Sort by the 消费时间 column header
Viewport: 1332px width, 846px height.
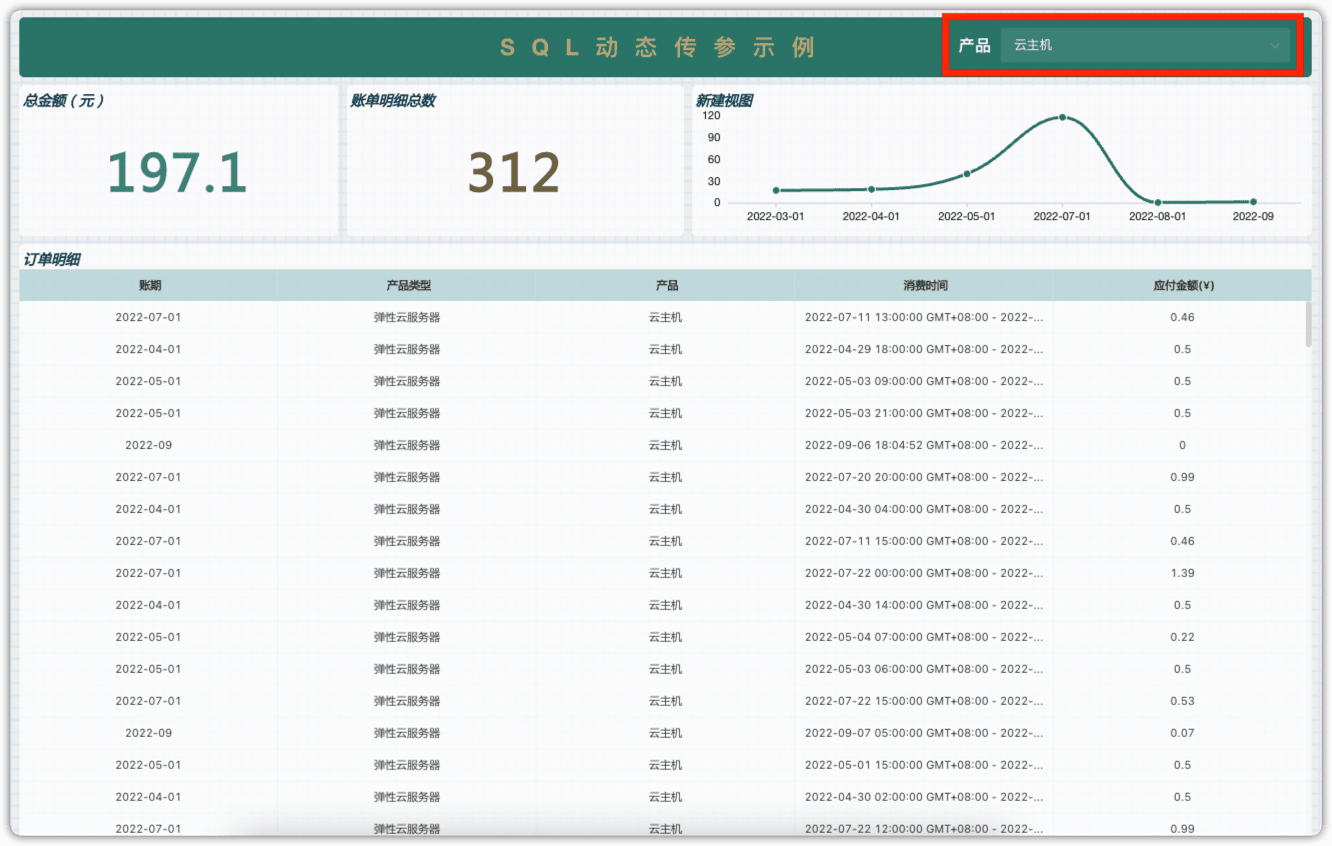(x=925, y=286)
